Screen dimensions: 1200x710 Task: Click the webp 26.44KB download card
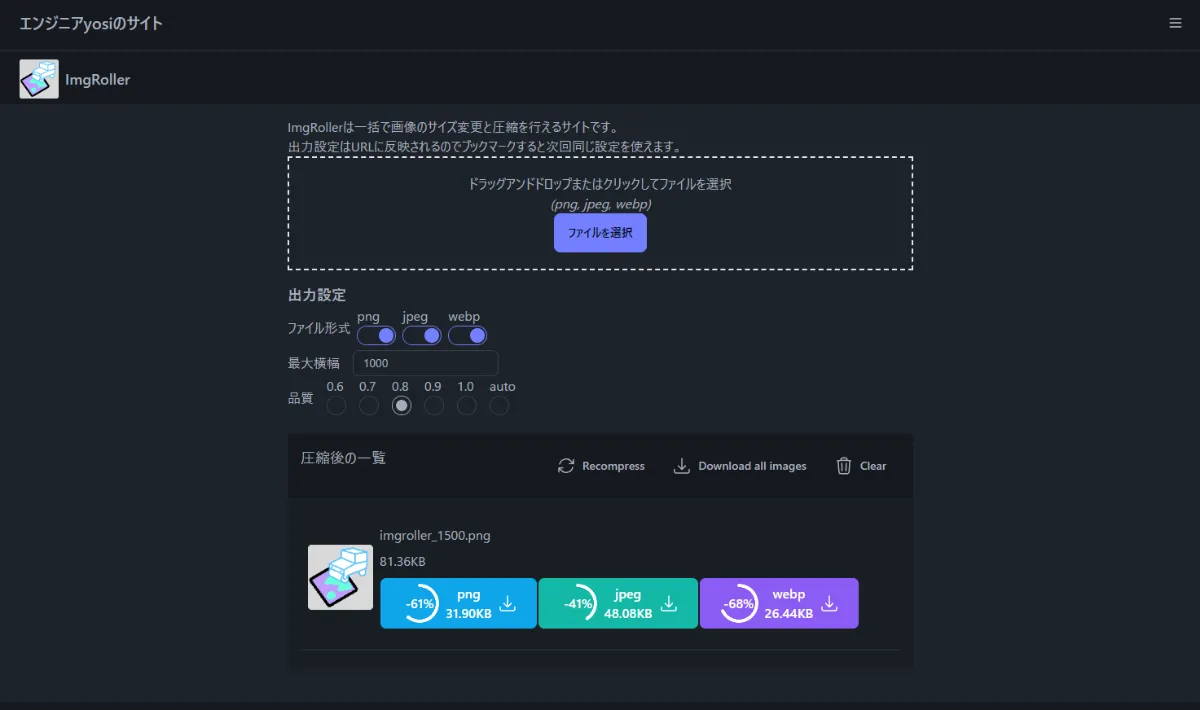tap(779, 603)
